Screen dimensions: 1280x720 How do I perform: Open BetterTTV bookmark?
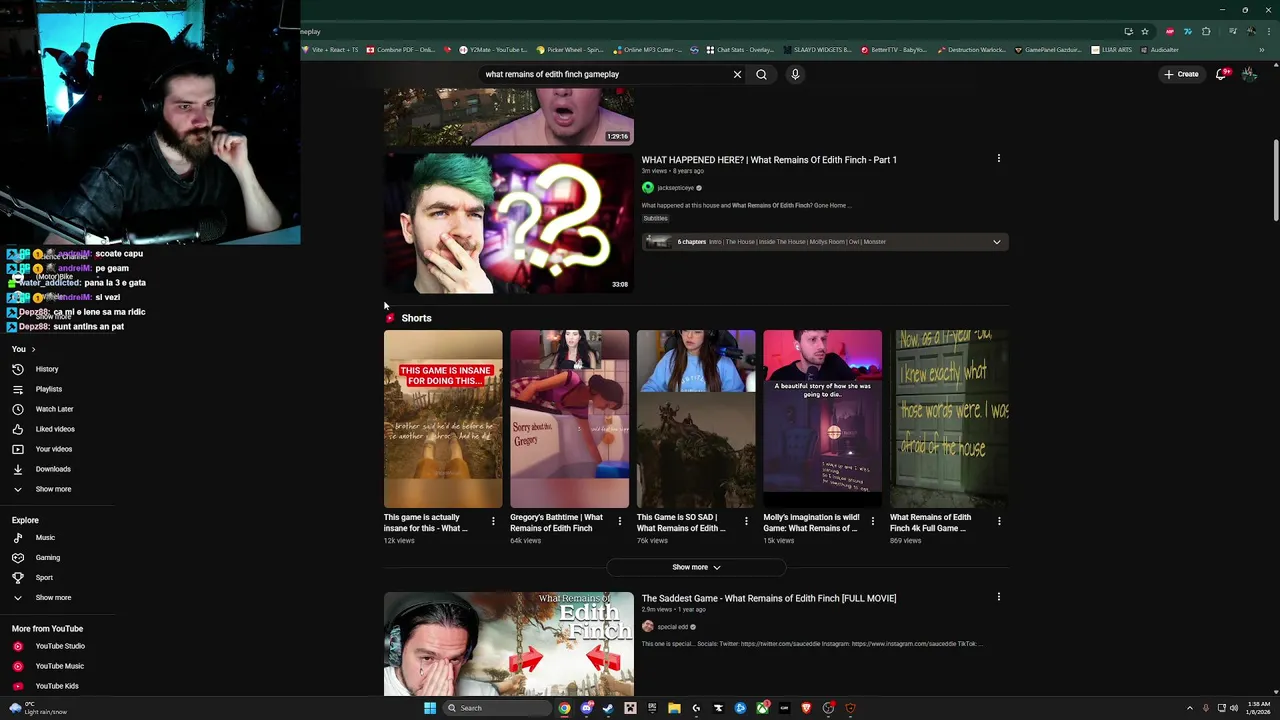click(894, 50)
